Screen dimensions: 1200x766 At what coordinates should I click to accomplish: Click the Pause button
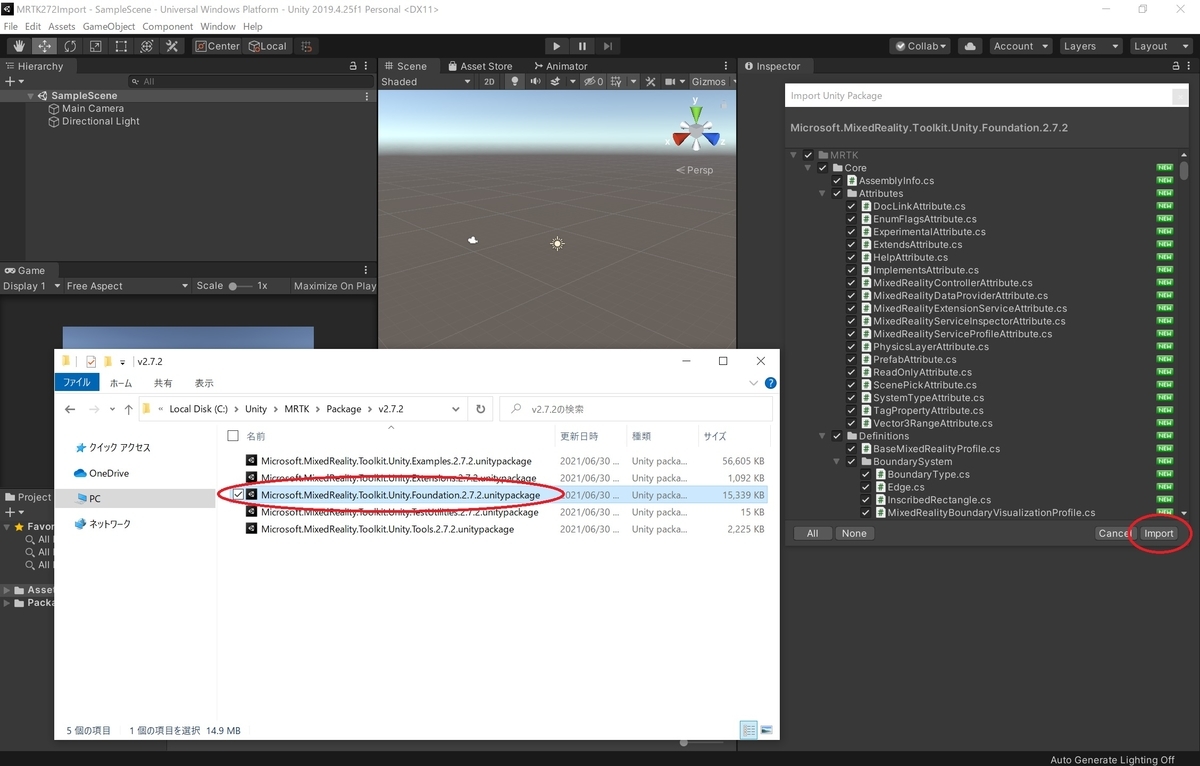tap(582, 46)
